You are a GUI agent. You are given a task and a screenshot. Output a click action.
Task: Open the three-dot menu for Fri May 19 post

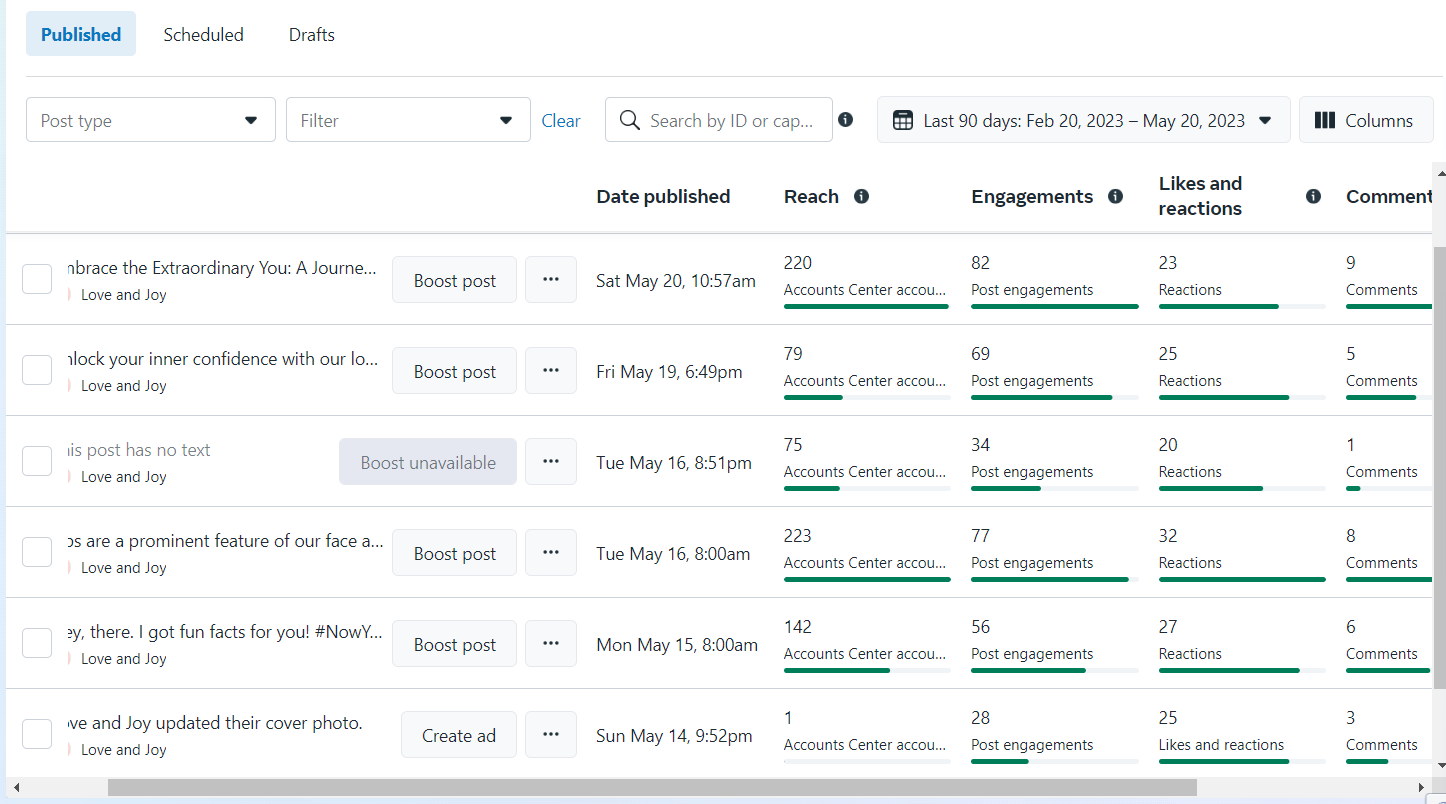point(550,371)
